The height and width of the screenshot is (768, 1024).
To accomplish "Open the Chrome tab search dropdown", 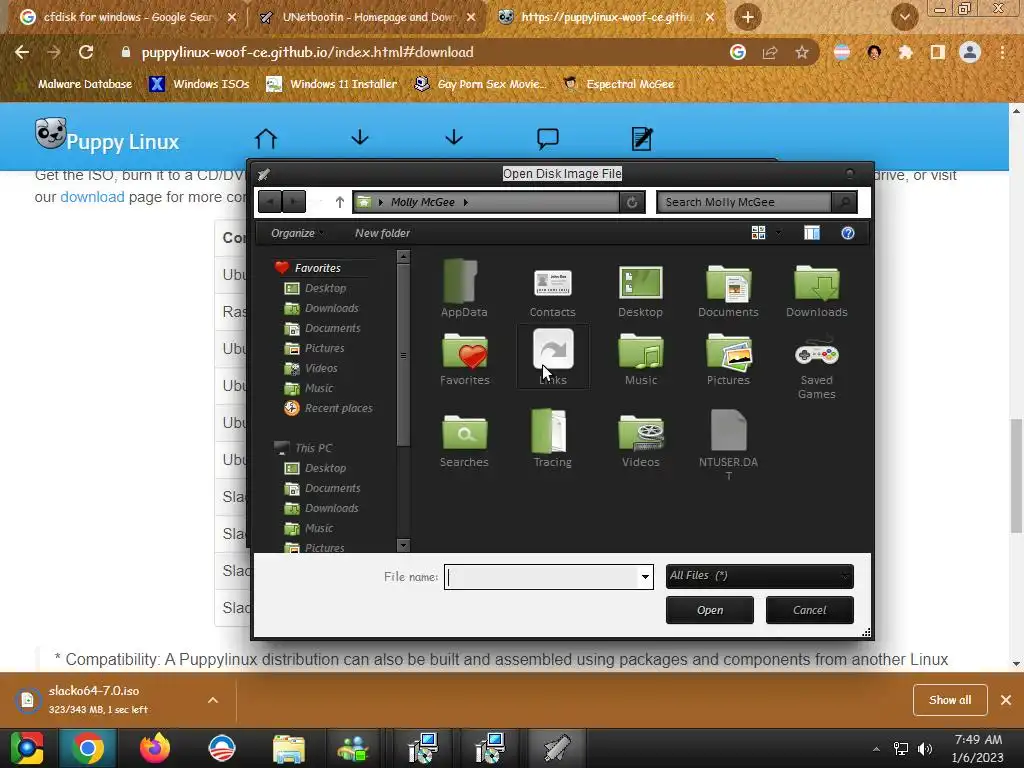I will click(904, 17).
